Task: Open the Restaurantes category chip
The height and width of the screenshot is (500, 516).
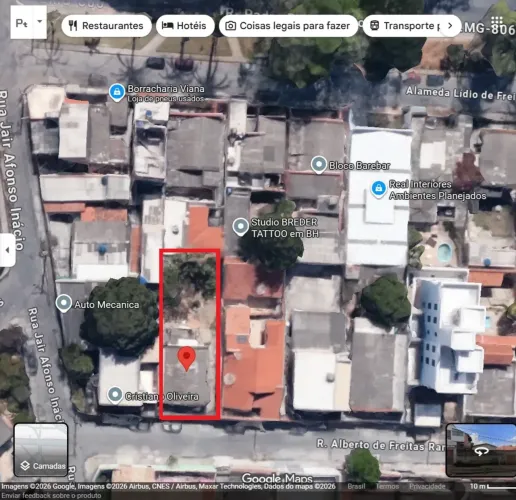Action: click(x=106, y=26)
